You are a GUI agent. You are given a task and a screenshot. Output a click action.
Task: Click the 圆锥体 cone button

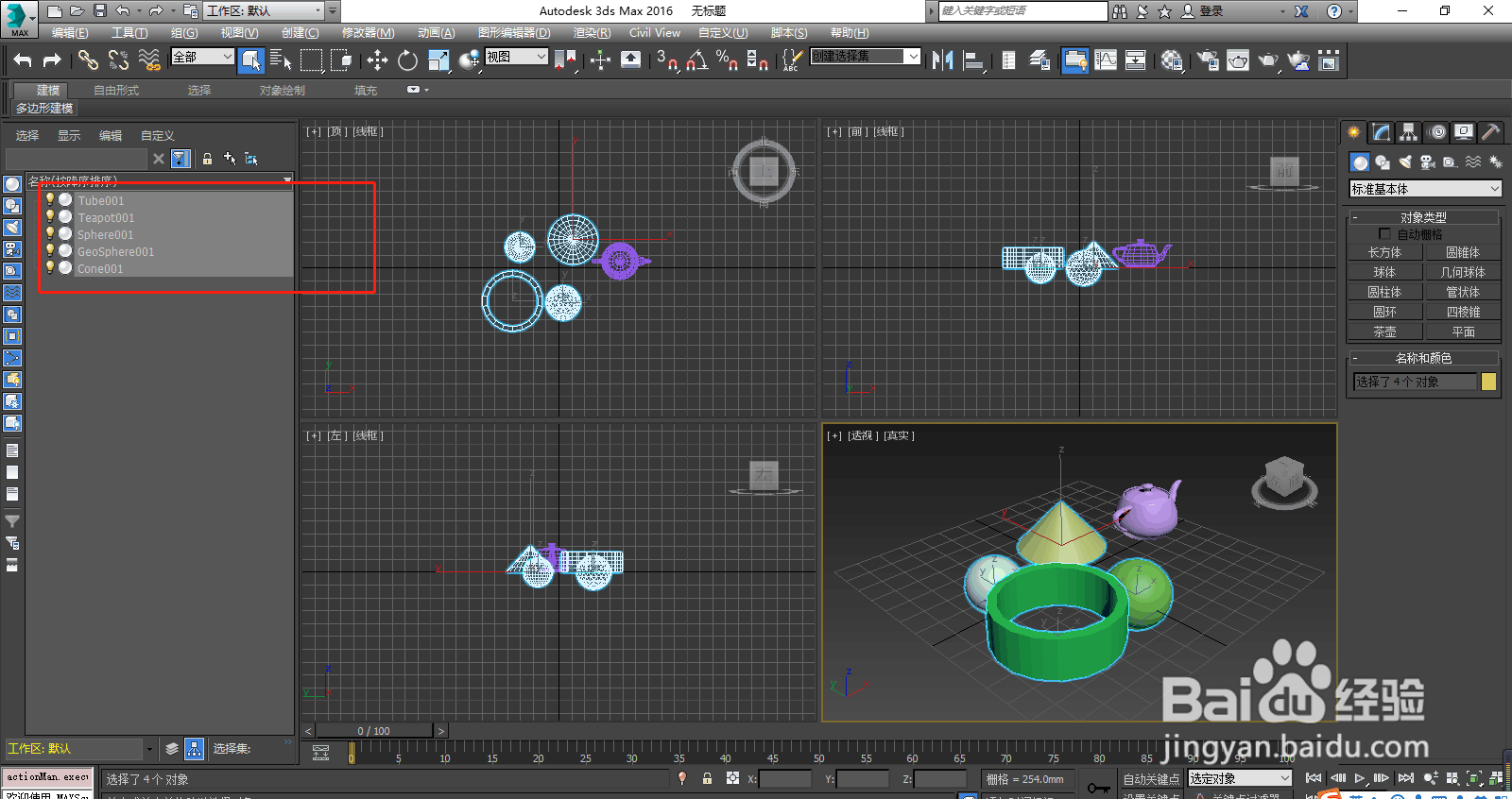1463,252
